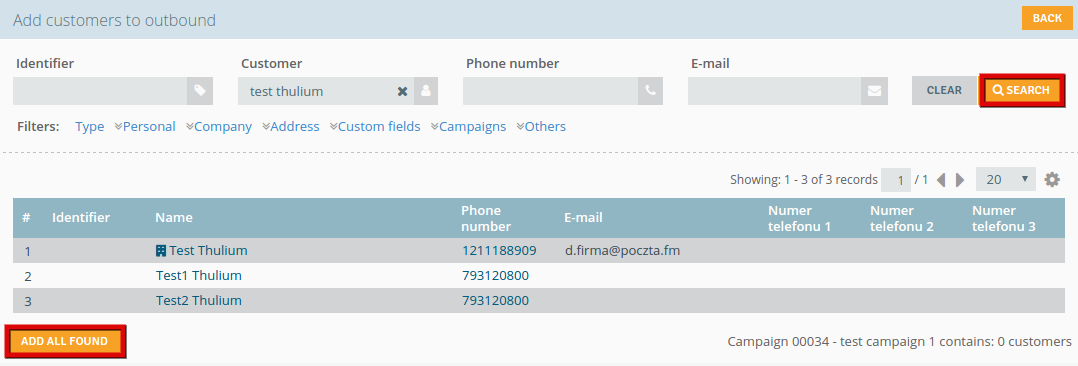The height and width of the screenshot is (366, 1078).
Task: Open the records-per-page dropdown showing 20
Action: point(1006,180)
